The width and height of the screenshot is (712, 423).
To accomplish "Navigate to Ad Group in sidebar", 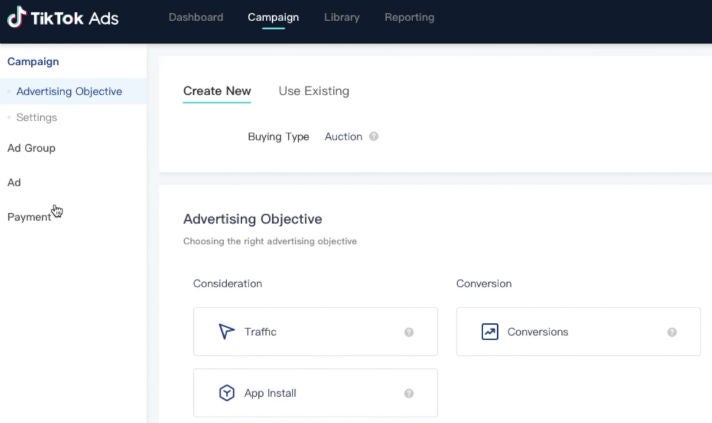I will [x=31, y=148].
